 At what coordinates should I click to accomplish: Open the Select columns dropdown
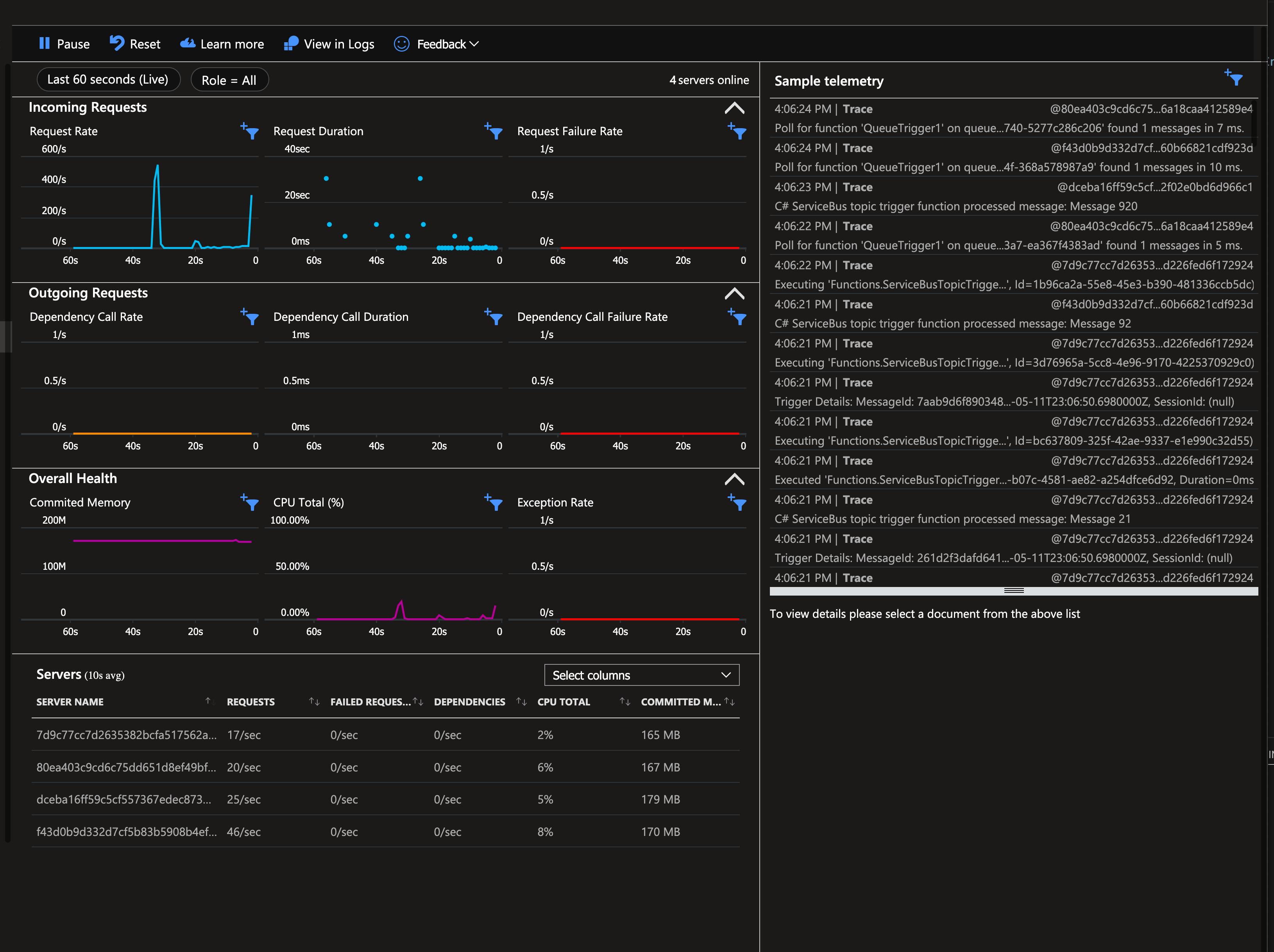click(x=641, y=675)
